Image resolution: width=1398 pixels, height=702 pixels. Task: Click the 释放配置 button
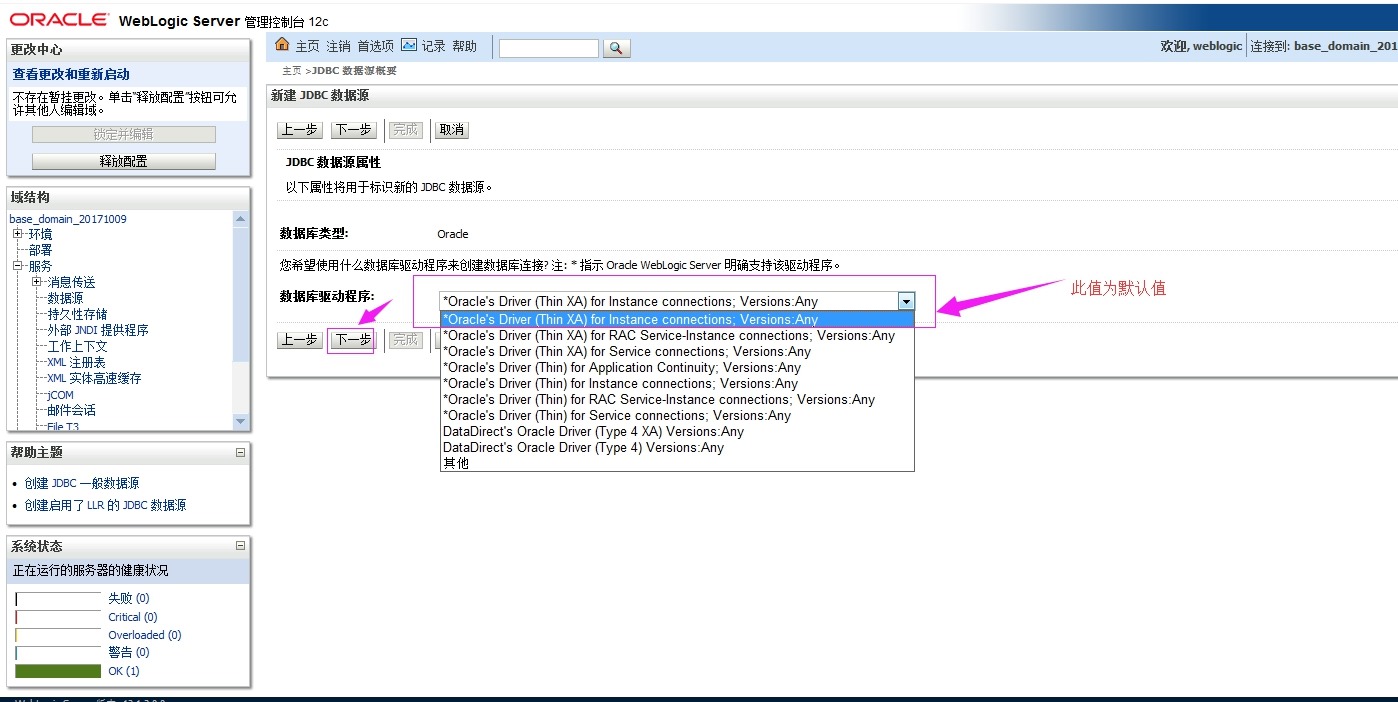(x=124, y=161)
